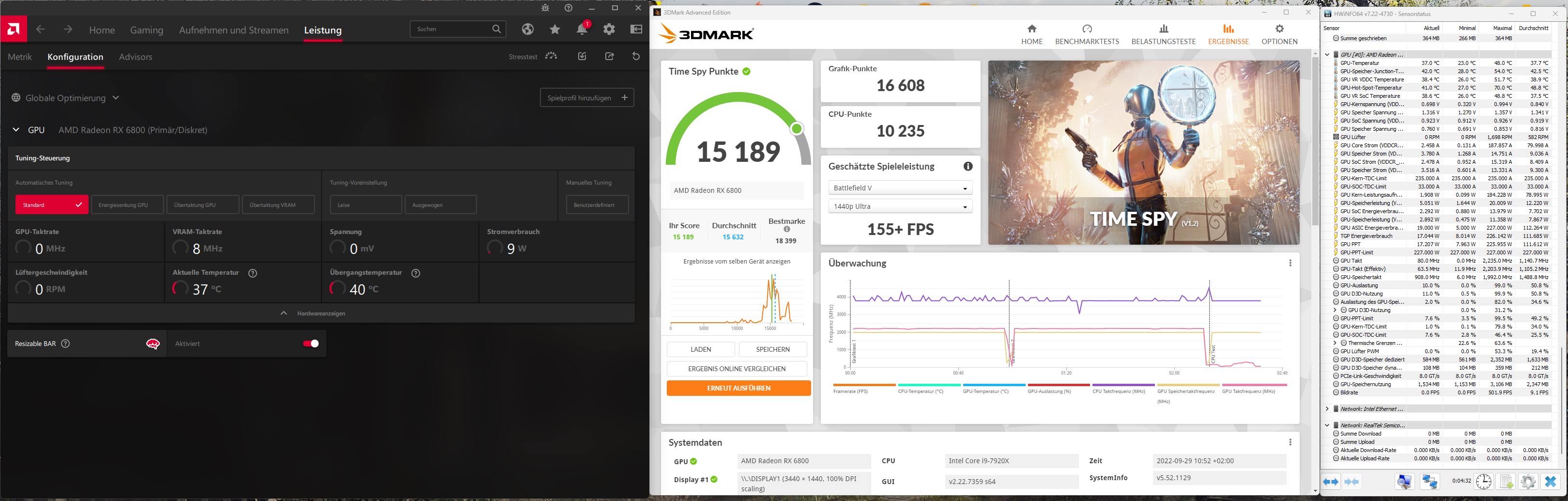Click the LADEN button in 3DMark
Viewport: 1568px width, 501px height.
point(701,349)
